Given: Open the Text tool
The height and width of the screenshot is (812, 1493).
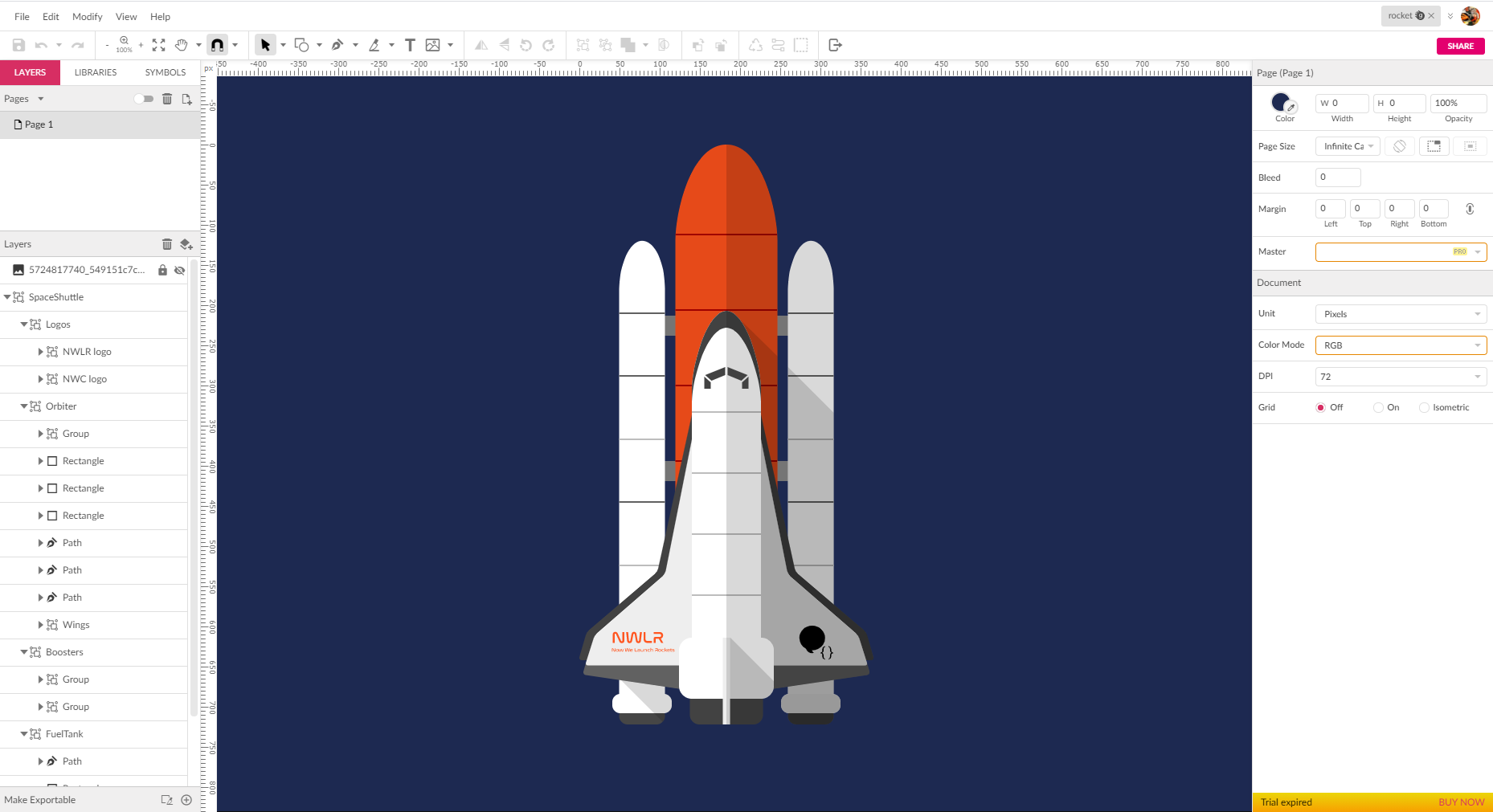Looking at the screenshot, I should tap(410, 45).
